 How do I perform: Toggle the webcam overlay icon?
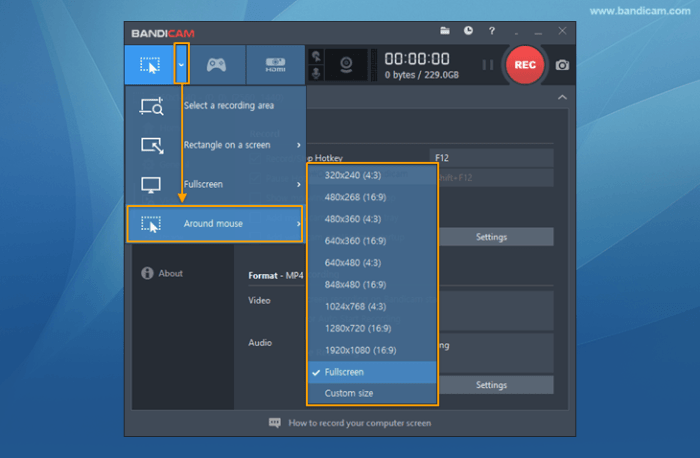click(x=346, y=65)
